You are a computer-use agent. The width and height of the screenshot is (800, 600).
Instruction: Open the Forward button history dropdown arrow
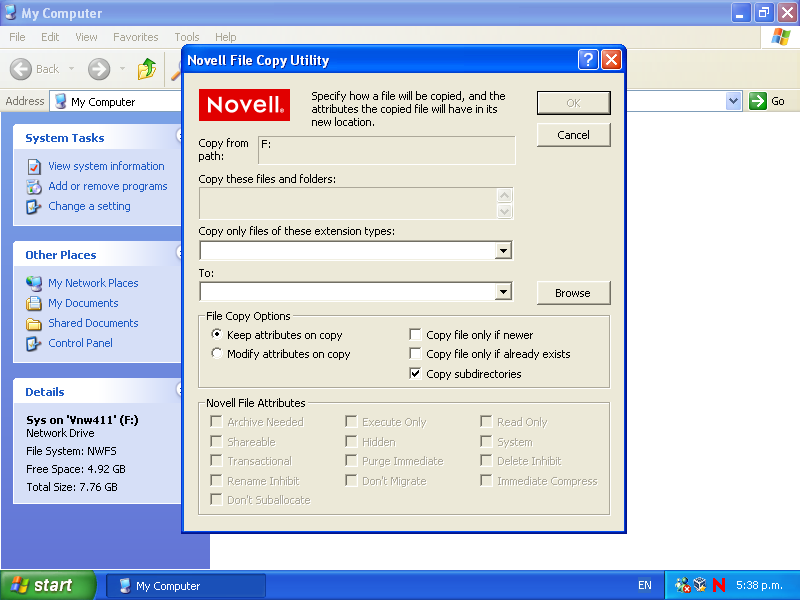122,68
